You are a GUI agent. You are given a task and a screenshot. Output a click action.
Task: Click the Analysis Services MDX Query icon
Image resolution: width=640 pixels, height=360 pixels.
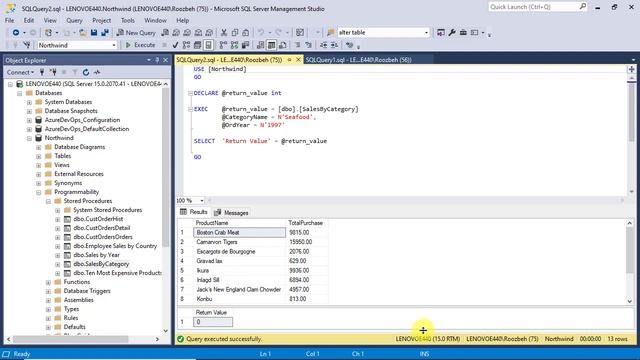(x=176, y=33)
